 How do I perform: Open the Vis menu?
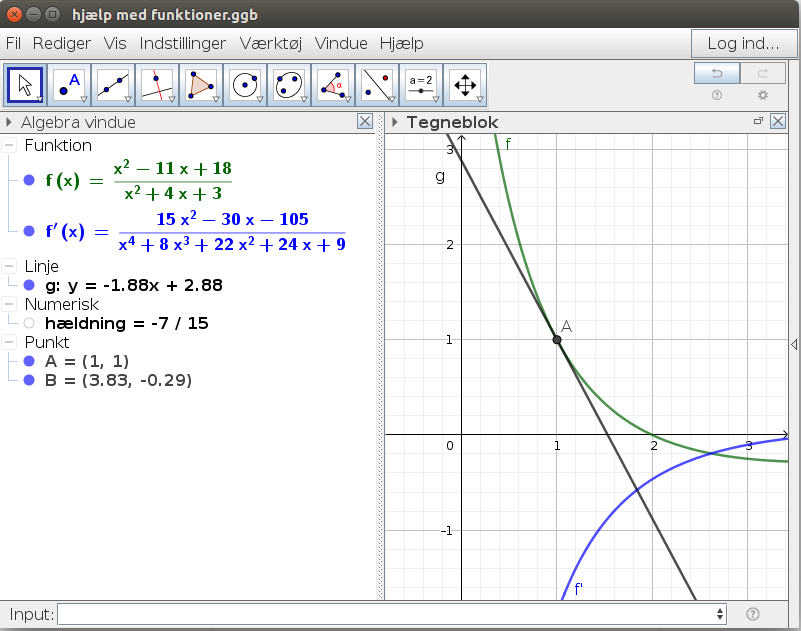[115, 43]
